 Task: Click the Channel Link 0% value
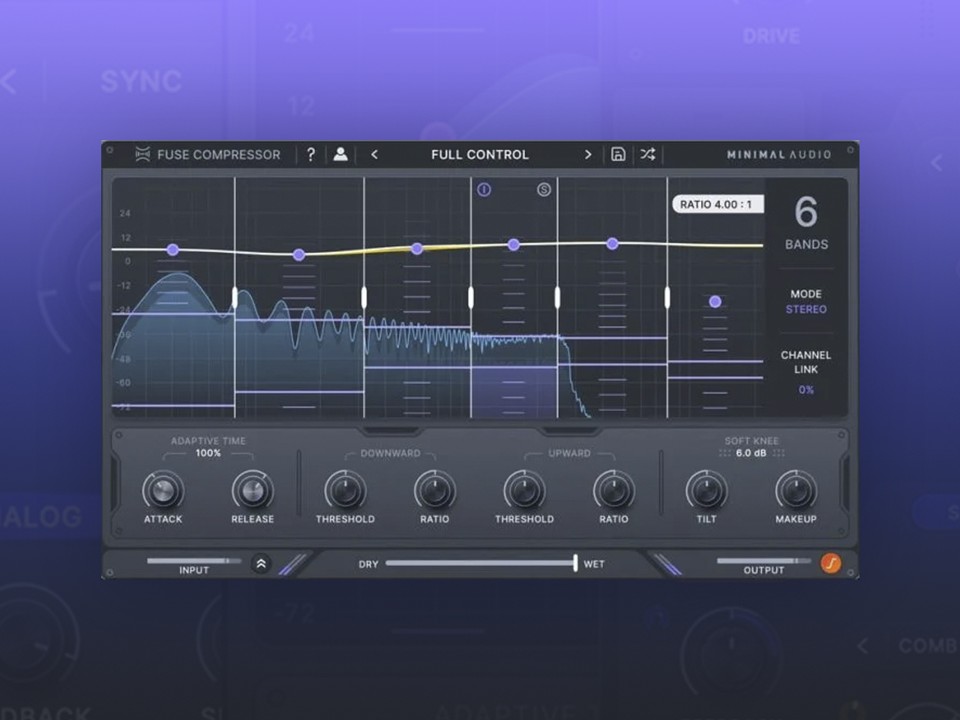(x=806, y=390)
